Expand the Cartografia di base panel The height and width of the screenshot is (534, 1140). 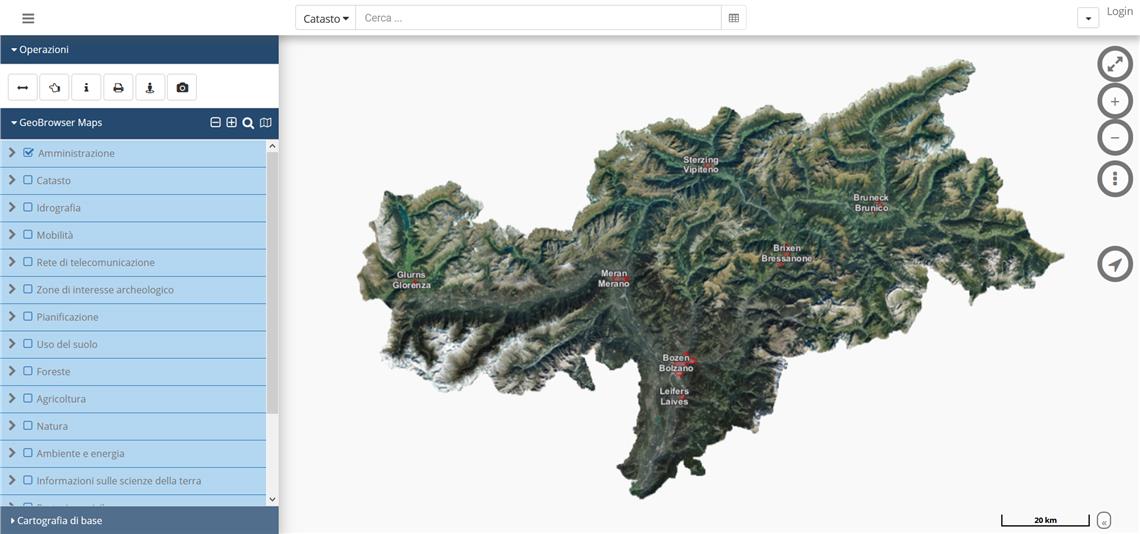tap(60, 520)
